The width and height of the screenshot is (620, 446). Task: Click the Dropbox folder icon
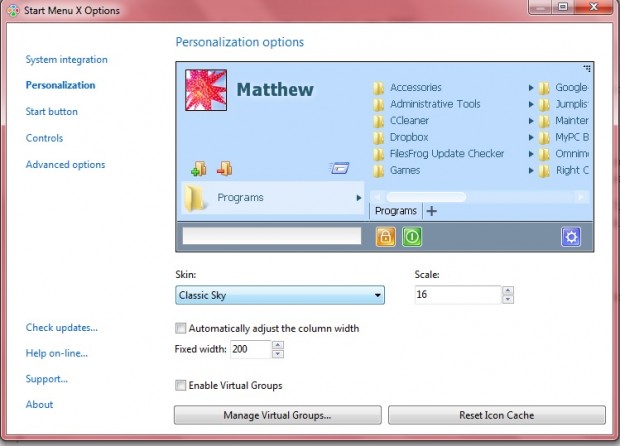tap(379, 138)
